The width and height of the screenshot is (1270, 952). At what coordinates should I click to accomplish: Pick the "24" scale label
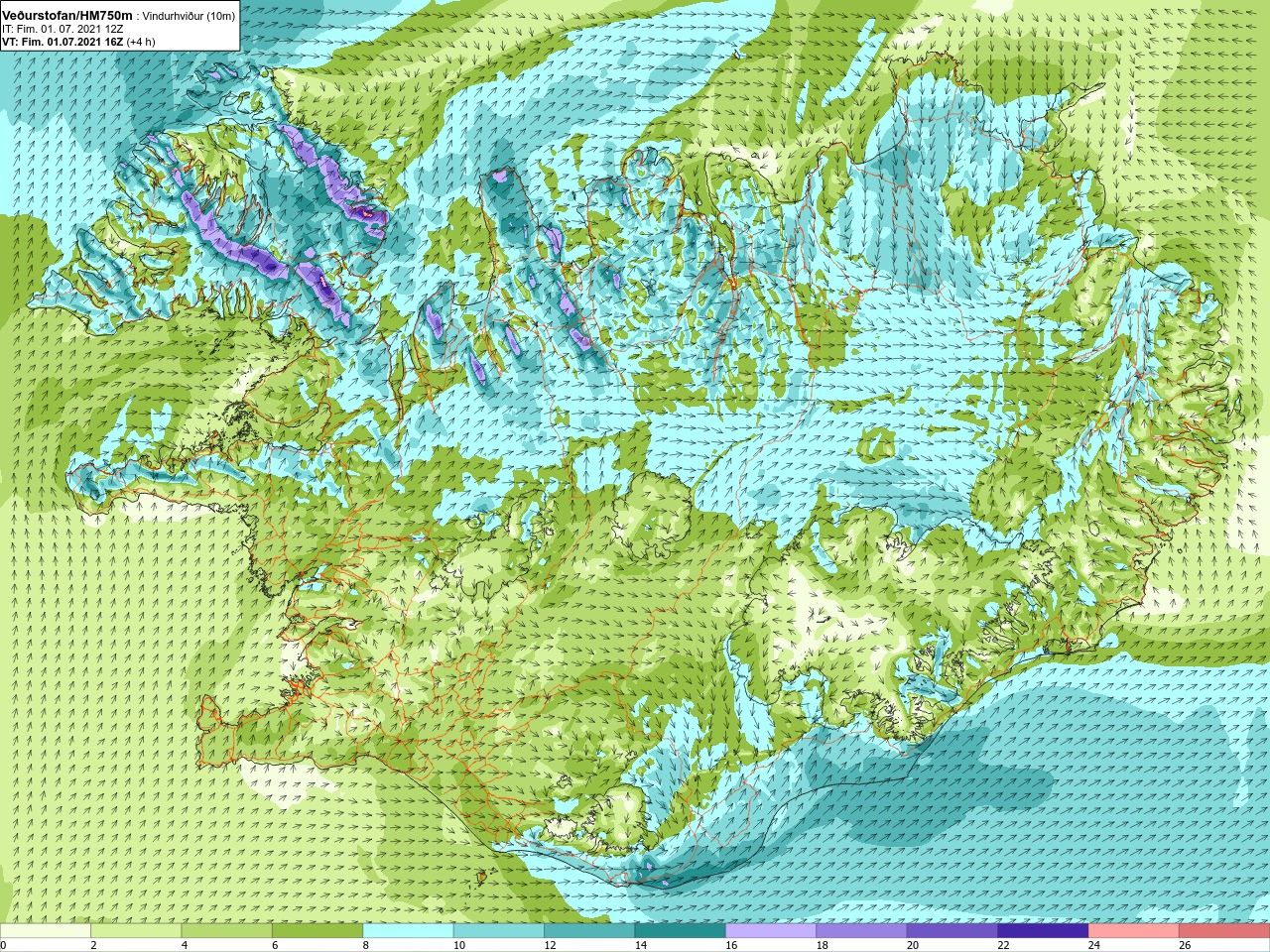1093,945
